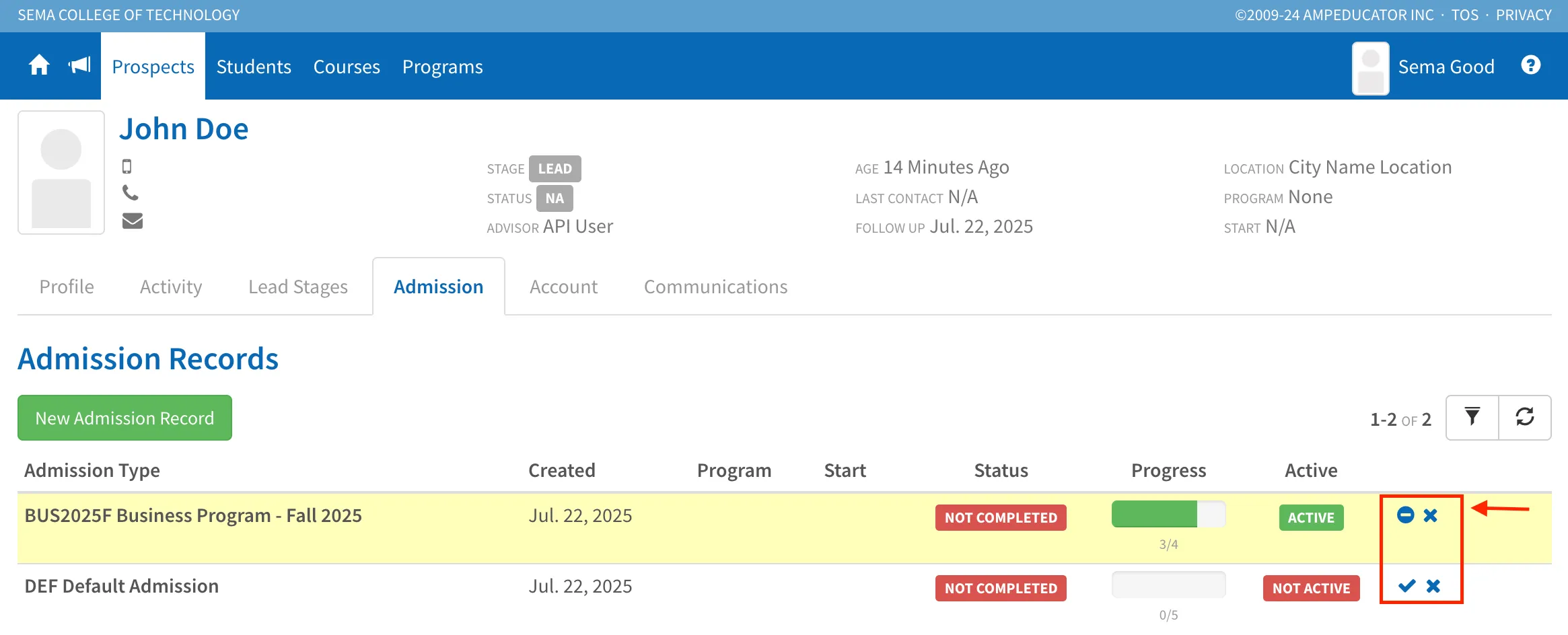Open the Account tab
Screen dimensions: 1568x635
point(564,287)
